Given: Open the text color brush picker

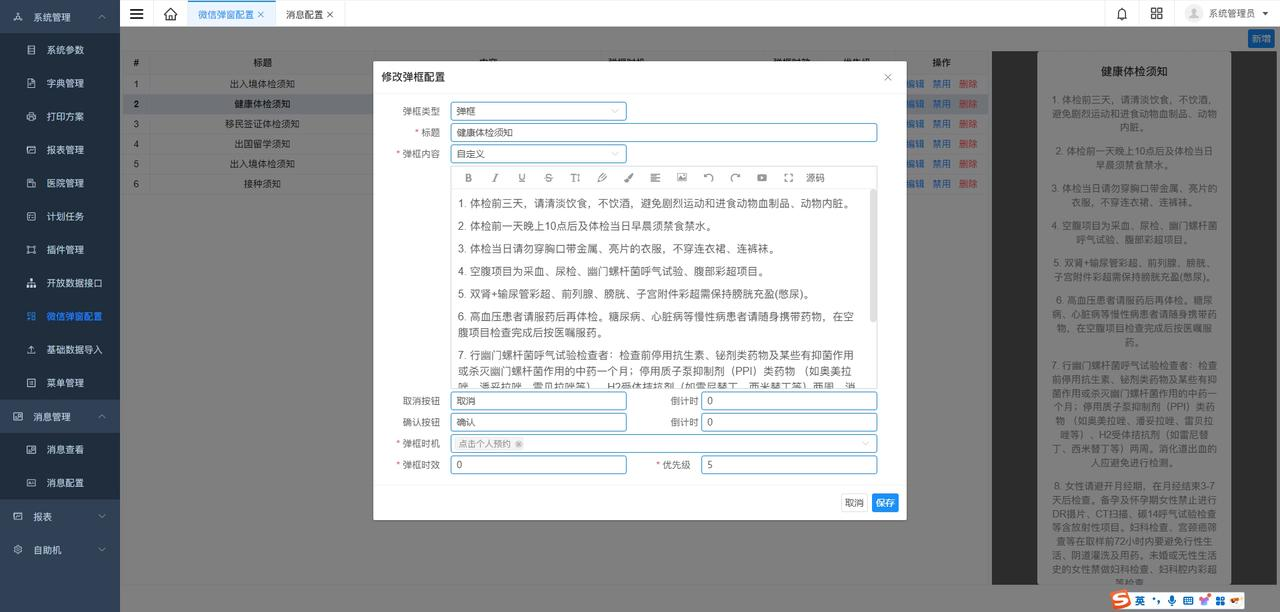Looking at the screenshot, I should click(629, 178).
